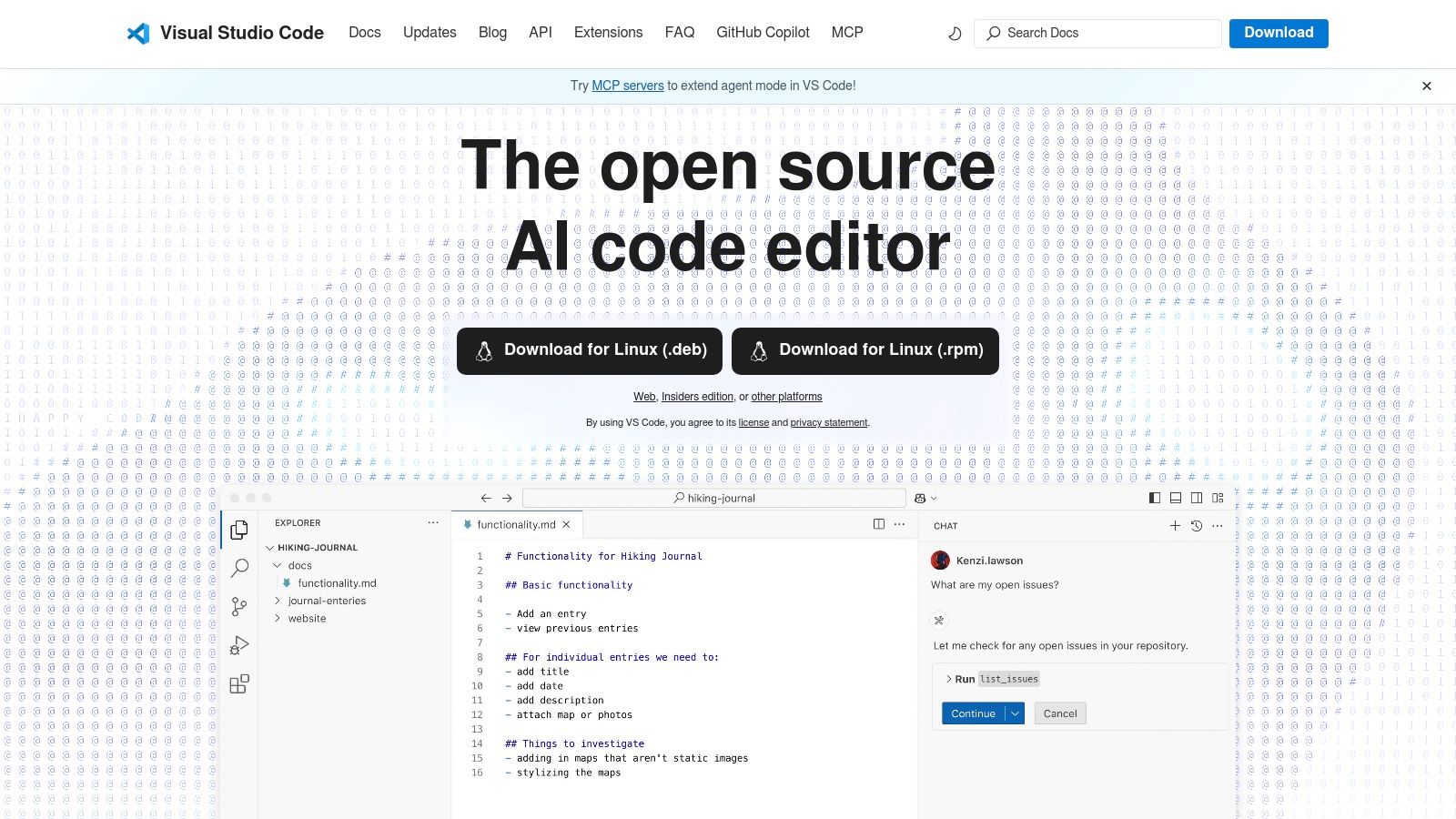Click the forward arrow in editor title bar
The width and height of the screenshot is (1456, 819).
point(507,498)
